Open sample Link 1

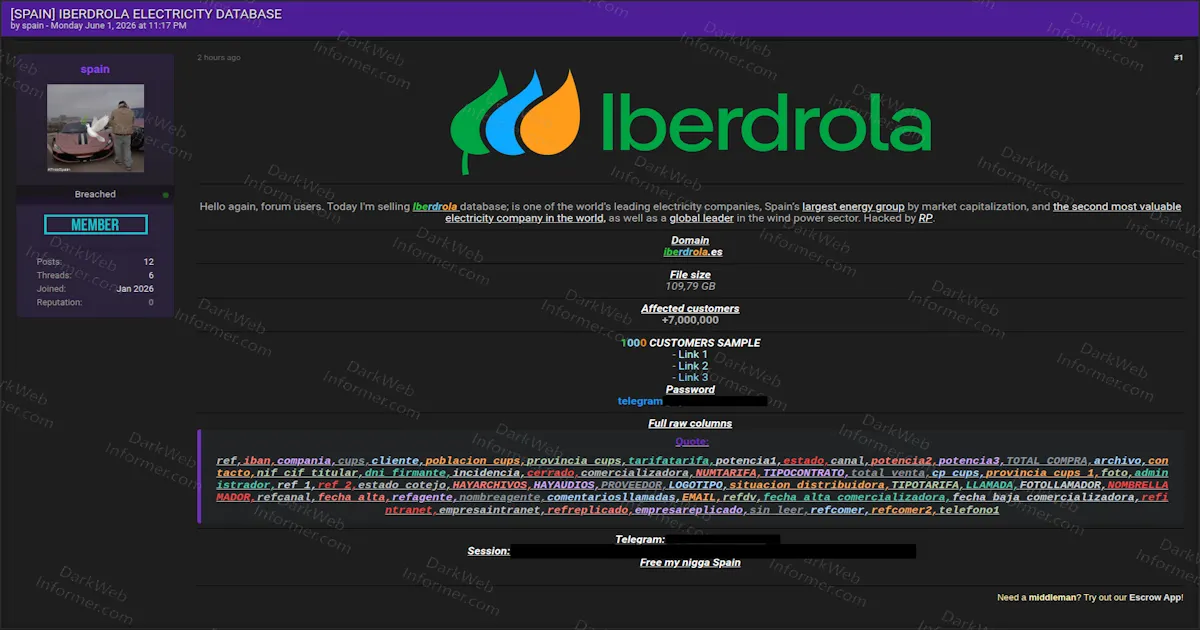pyautogui.click(x=693, y=354)
